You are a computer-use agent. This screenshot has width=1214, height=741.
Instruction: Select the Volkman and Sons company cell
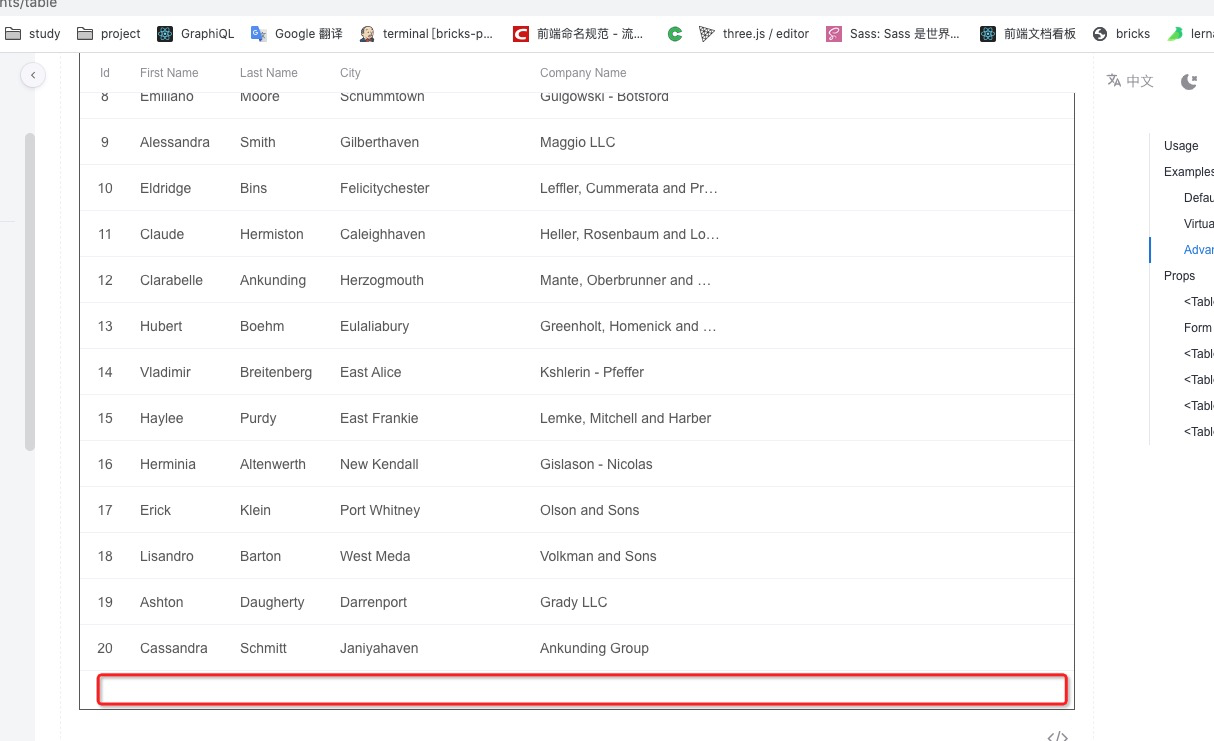pos(598,556)
